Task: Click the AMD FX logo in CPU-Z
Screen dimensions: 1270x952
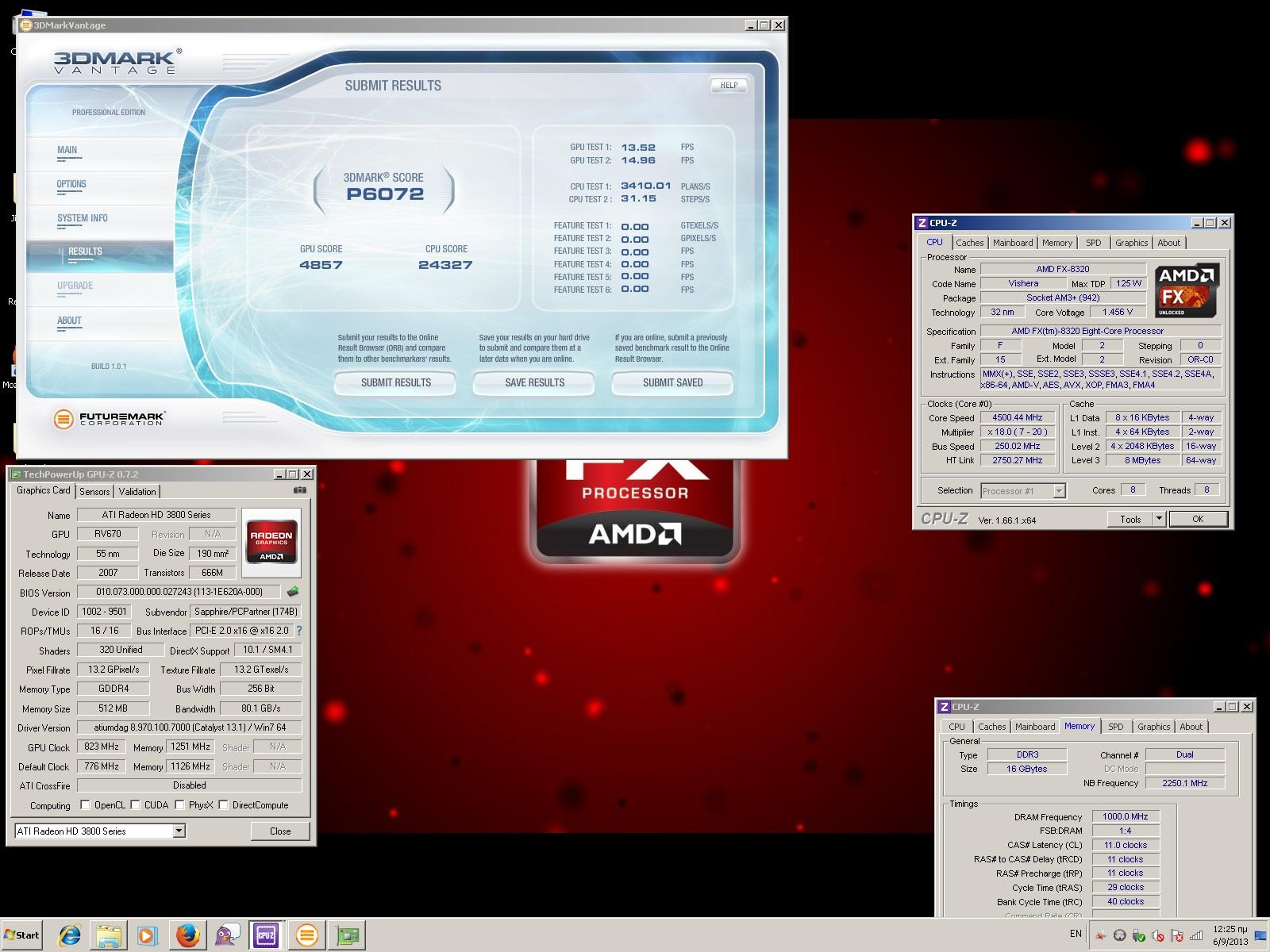Action: point(1186,291)
